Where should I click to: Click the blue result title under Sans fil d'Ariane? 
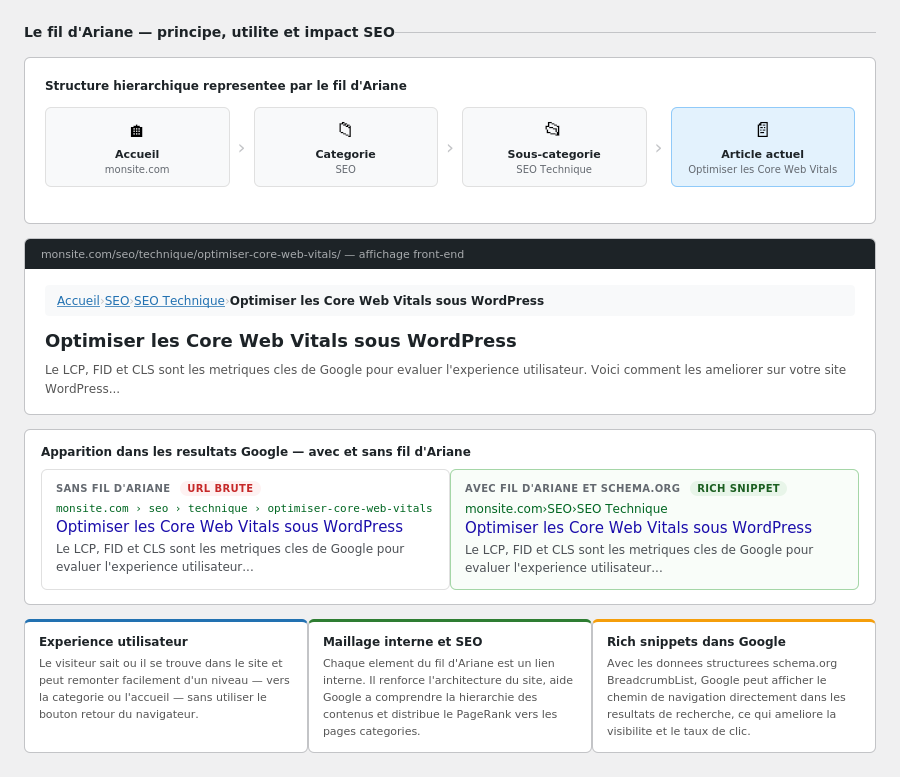point(230,526)
